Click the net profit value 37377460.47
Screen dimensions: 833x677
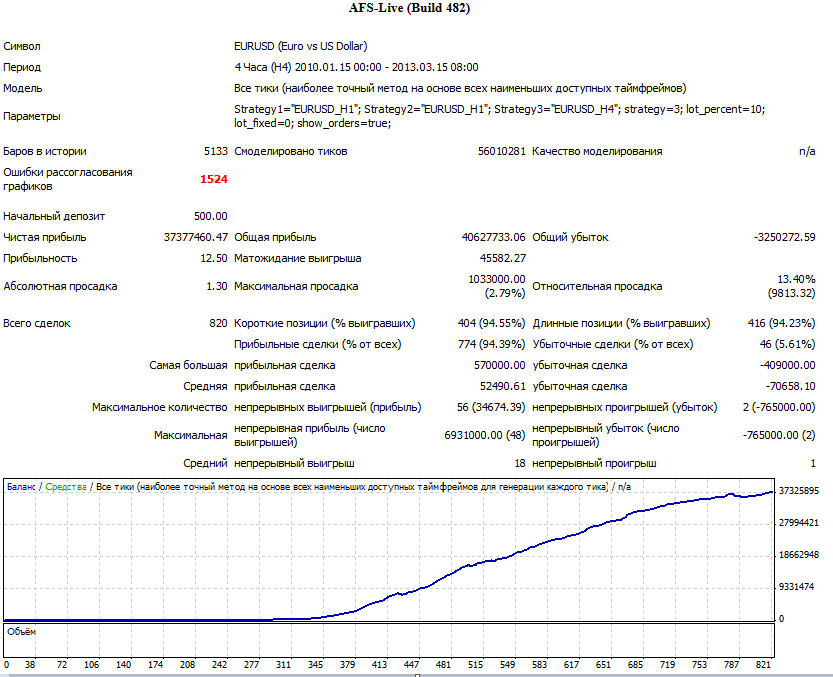(196, 237)
